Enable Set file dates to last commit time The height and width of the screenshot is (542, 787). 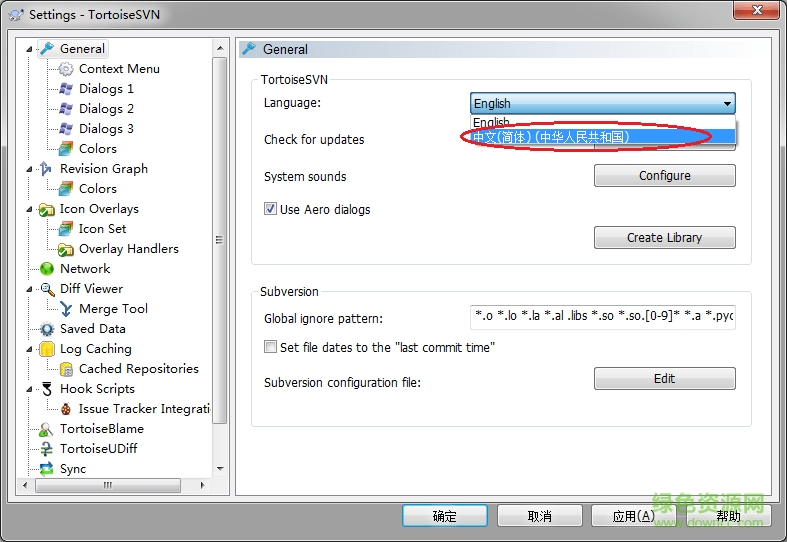[x=270, y=347]
